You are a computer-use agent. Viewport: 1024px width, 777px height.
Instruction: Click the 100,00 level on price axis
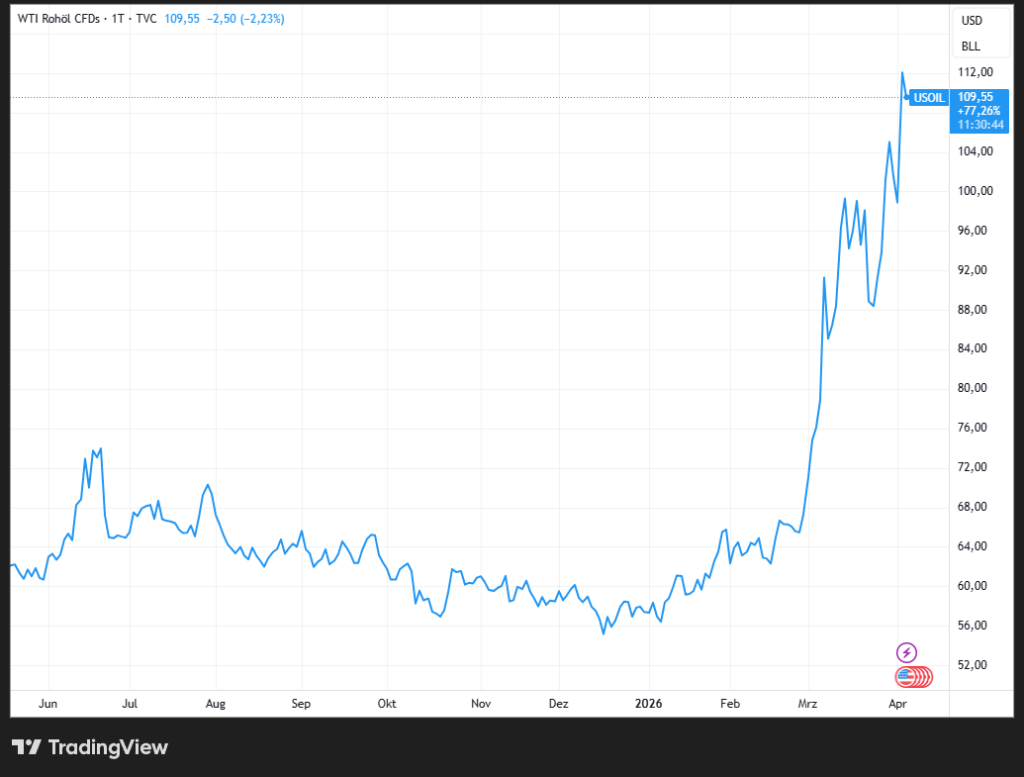[975, 191]
